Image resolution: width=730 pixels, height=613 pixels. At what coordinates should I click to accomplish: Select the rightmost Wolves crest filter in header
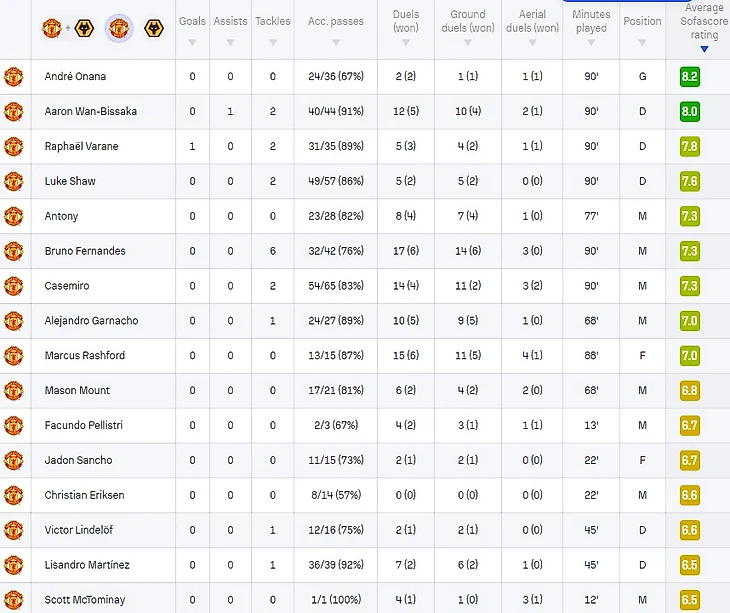pos(154,28)
